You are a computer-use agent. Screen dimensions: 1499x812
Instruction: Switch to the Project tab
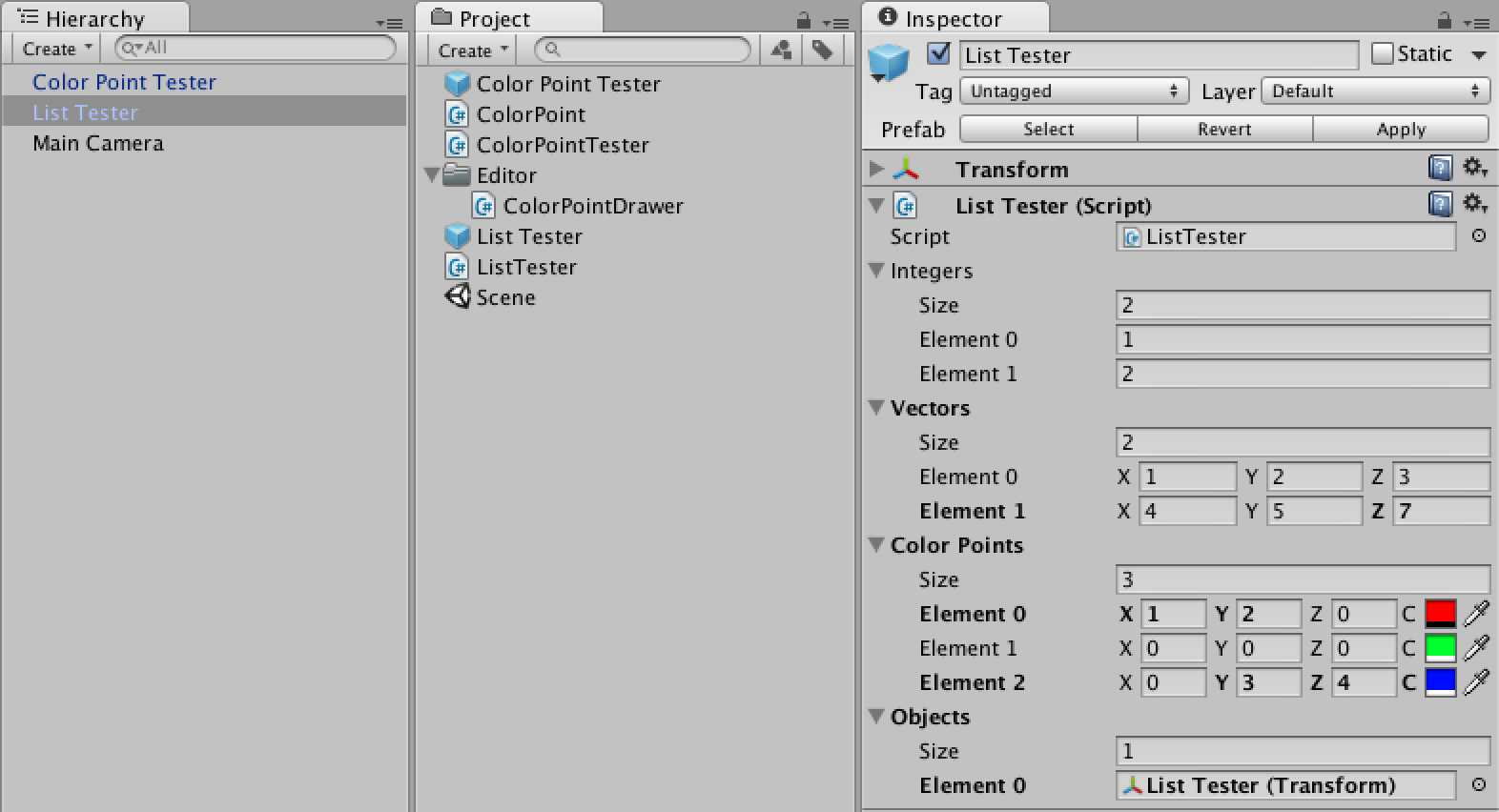510,18
